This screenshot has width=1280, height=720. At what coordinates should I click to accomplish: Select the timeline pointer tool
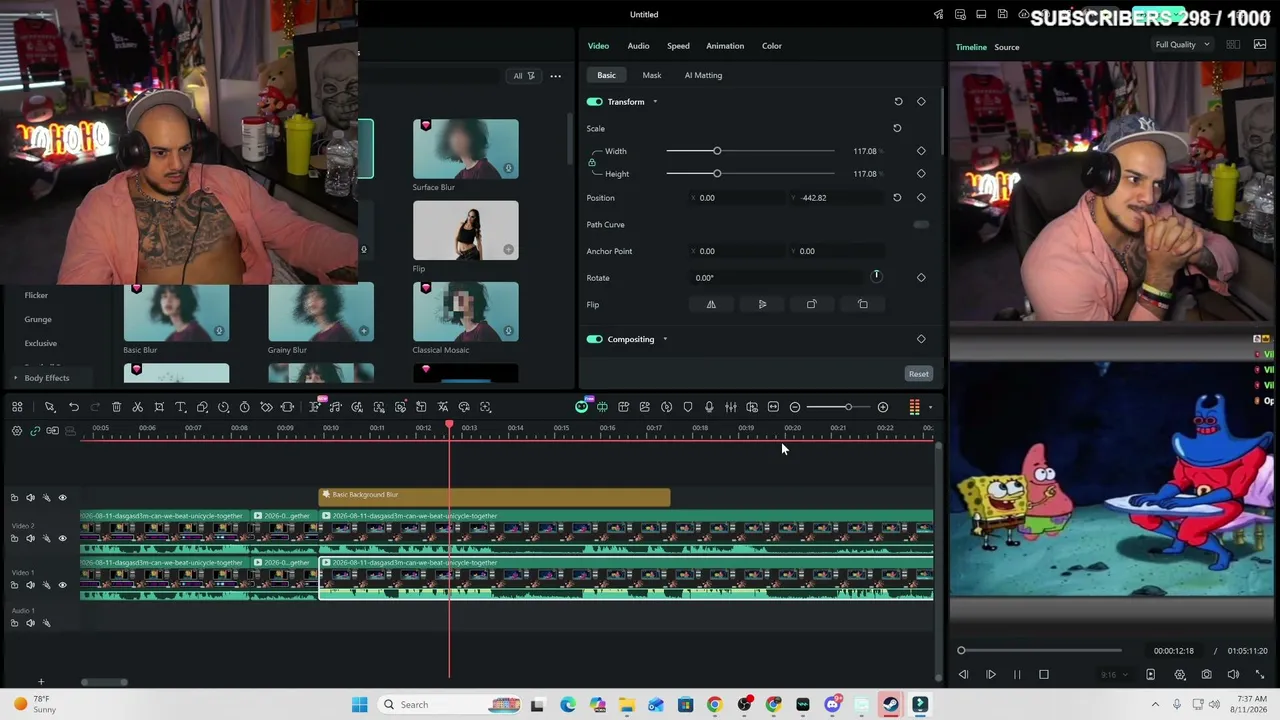49,407
